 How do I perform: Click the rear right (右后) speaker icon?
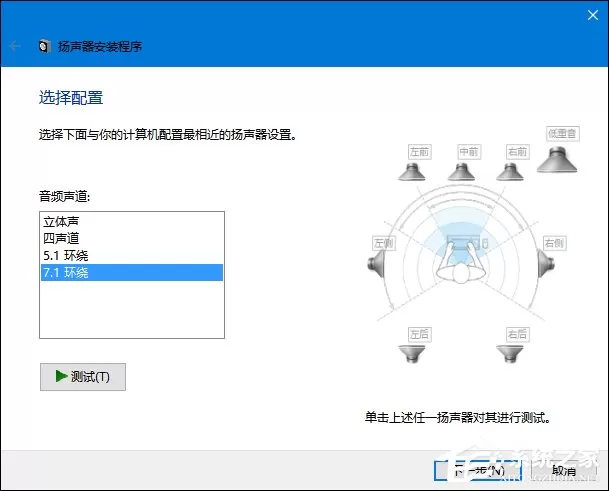click(510, 353)
